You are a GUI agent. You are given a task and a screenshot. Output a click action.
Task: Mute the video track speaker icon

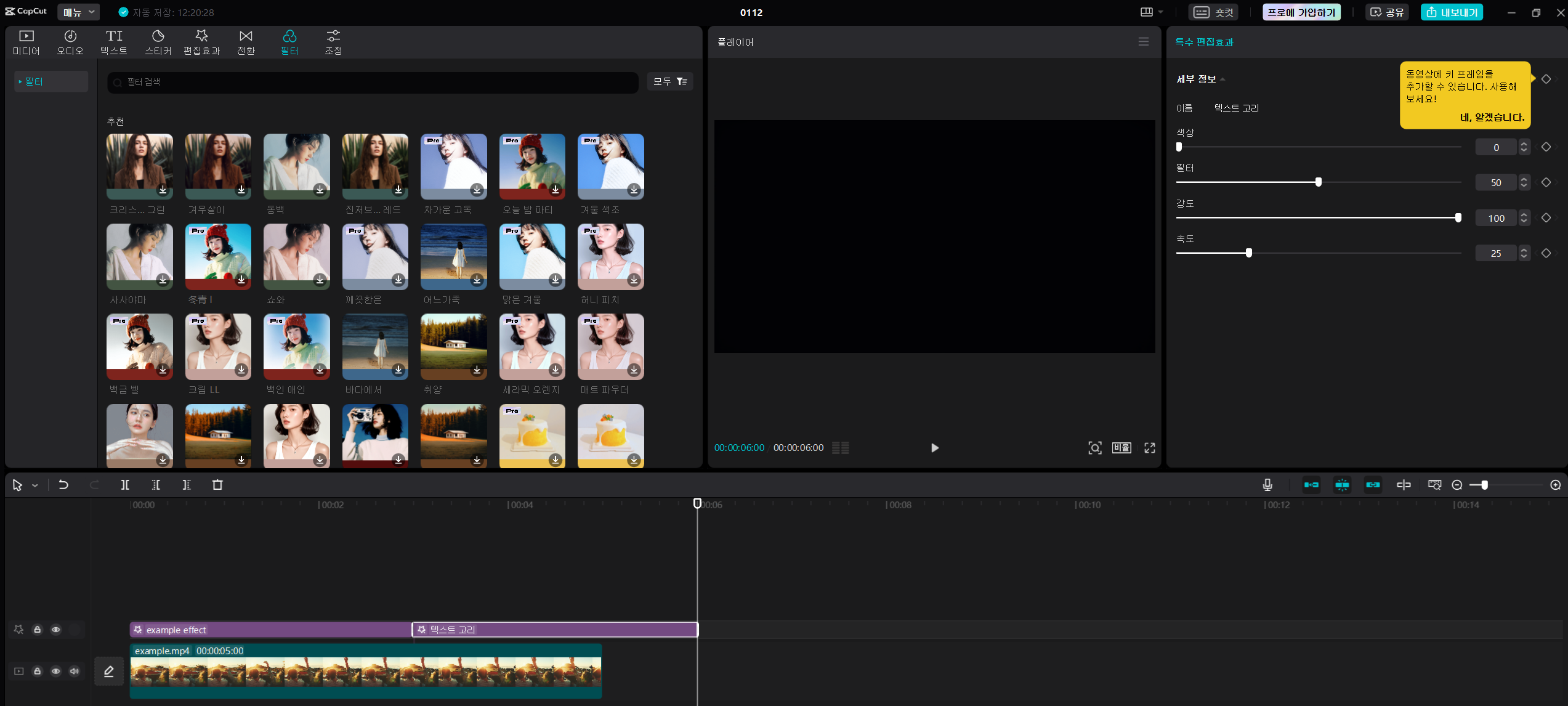pyautogui.click(x=75, y=671)
